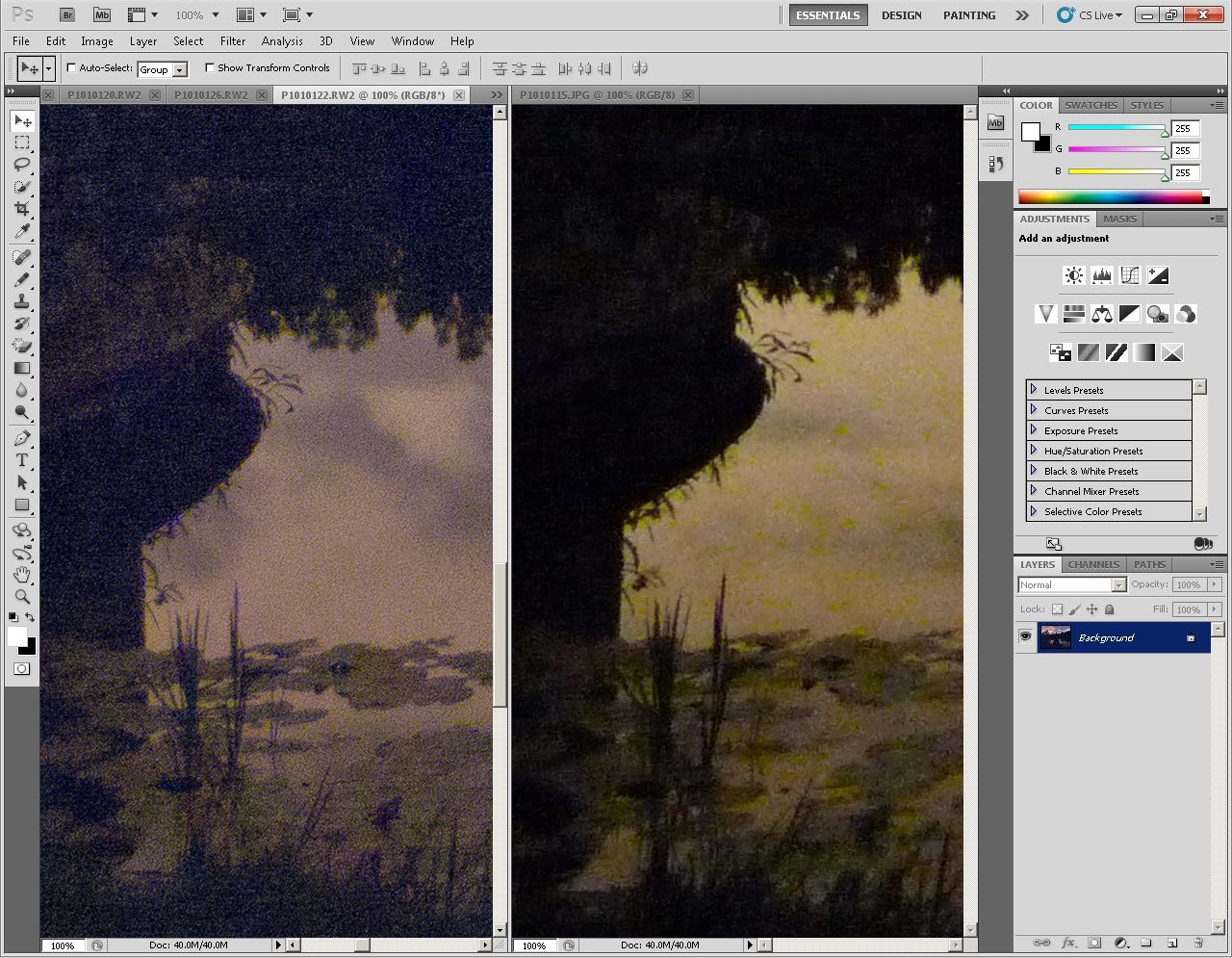Expand Black & White Presets list
Viewport: 1232px width, 958px height.
1034,471
